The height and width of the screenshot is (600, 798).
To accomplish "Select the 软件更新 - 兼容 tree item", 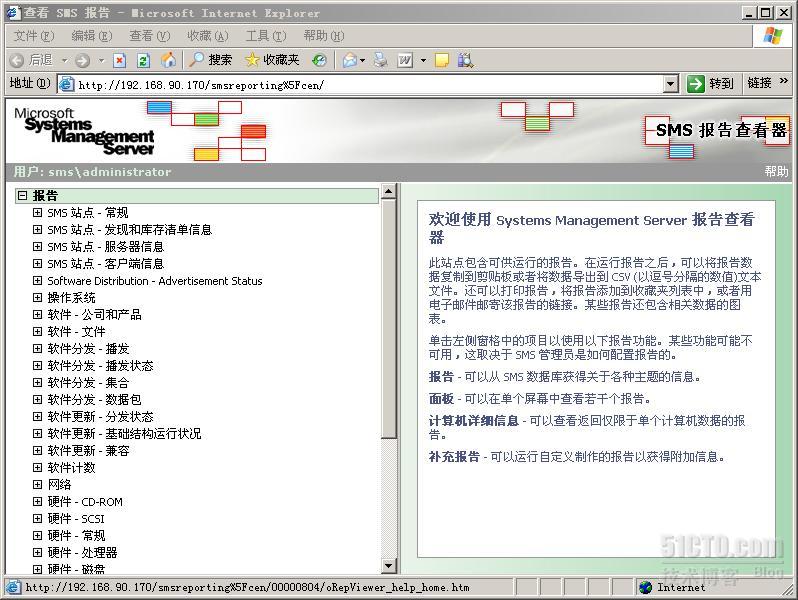I will [x=88, y=450].
